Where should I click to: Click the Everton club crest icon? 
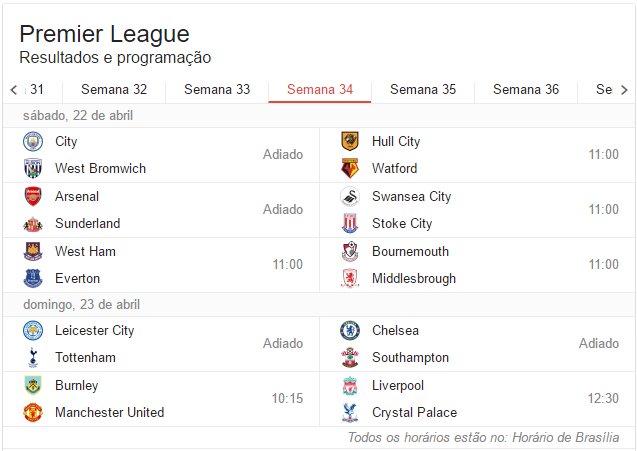coord(33,278)
